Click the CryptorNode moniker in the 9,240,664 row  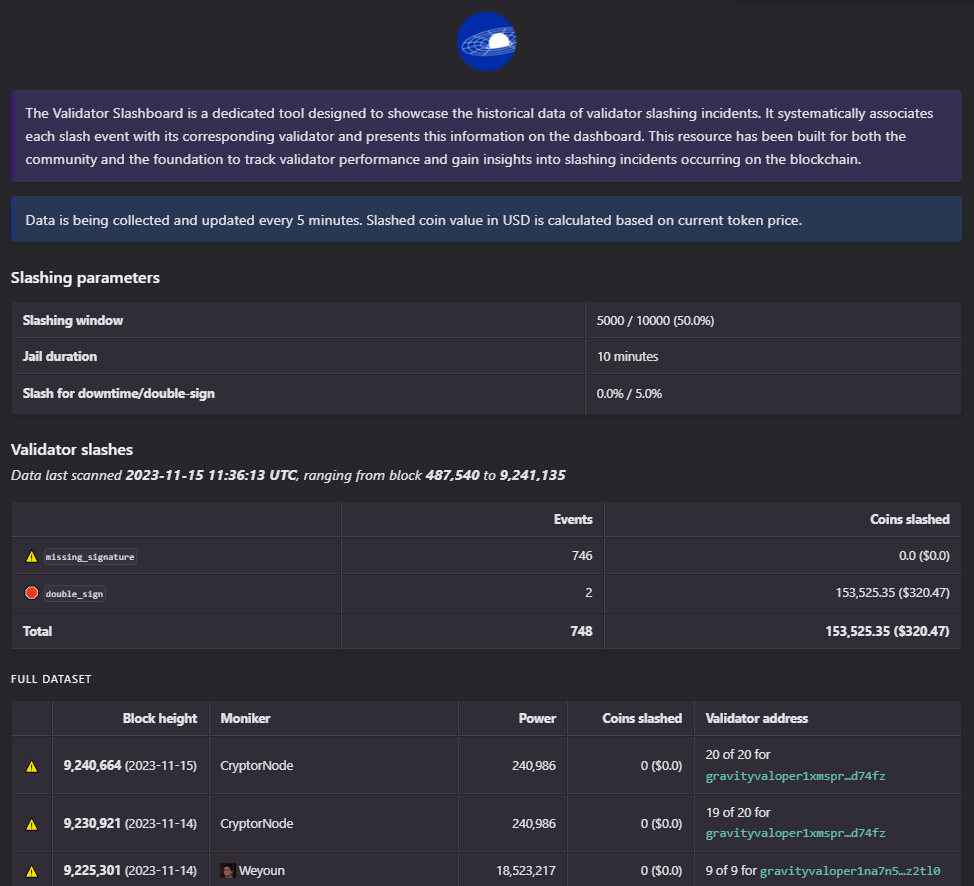tap(257, 765)
